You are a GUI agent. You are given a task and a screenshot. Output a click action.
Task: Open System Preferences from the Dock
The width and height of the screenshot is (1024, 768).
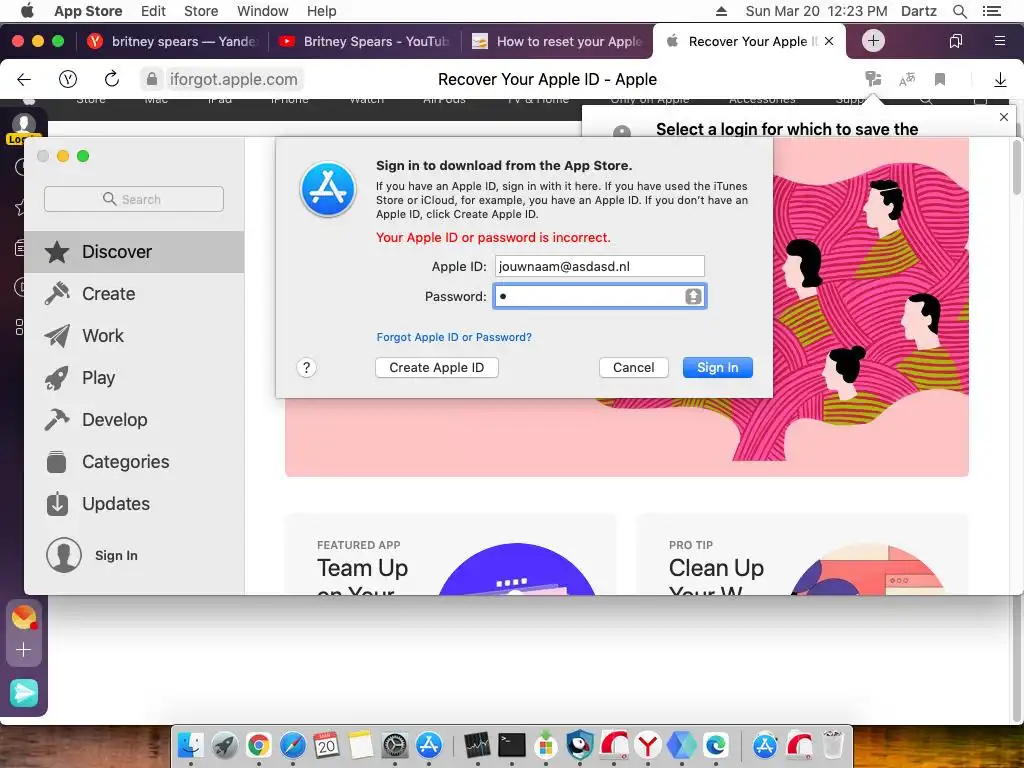pyautogui.click(x=394, y=744)
